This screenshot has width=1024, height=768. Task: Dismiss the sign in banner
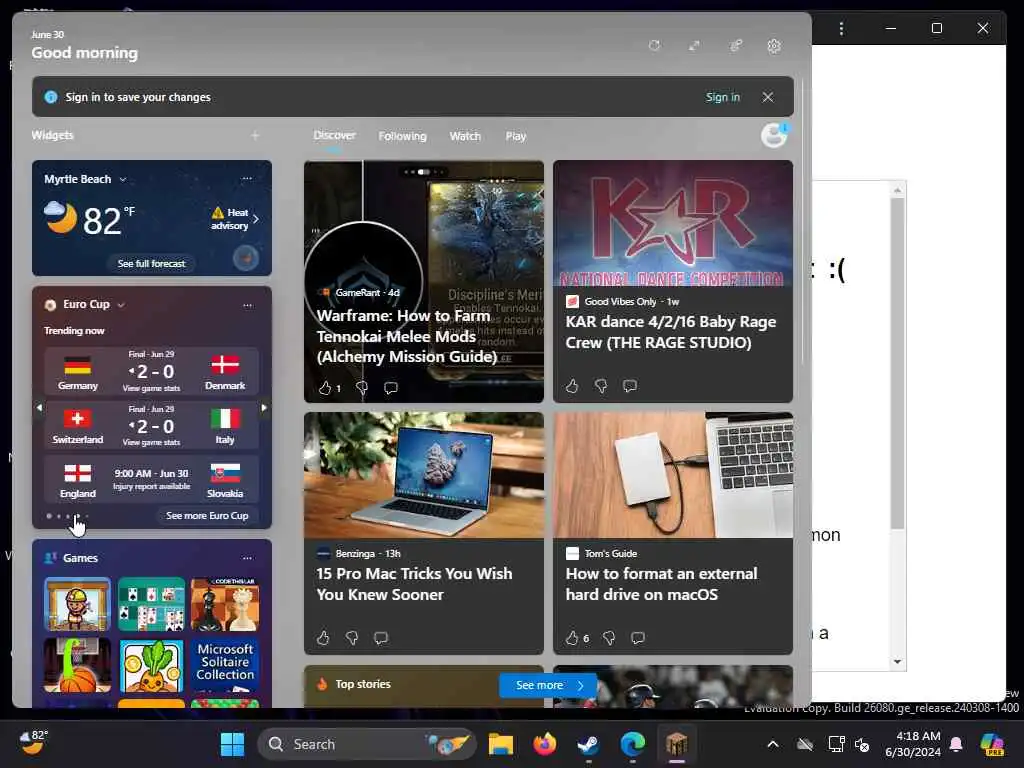tap(768, 97)
